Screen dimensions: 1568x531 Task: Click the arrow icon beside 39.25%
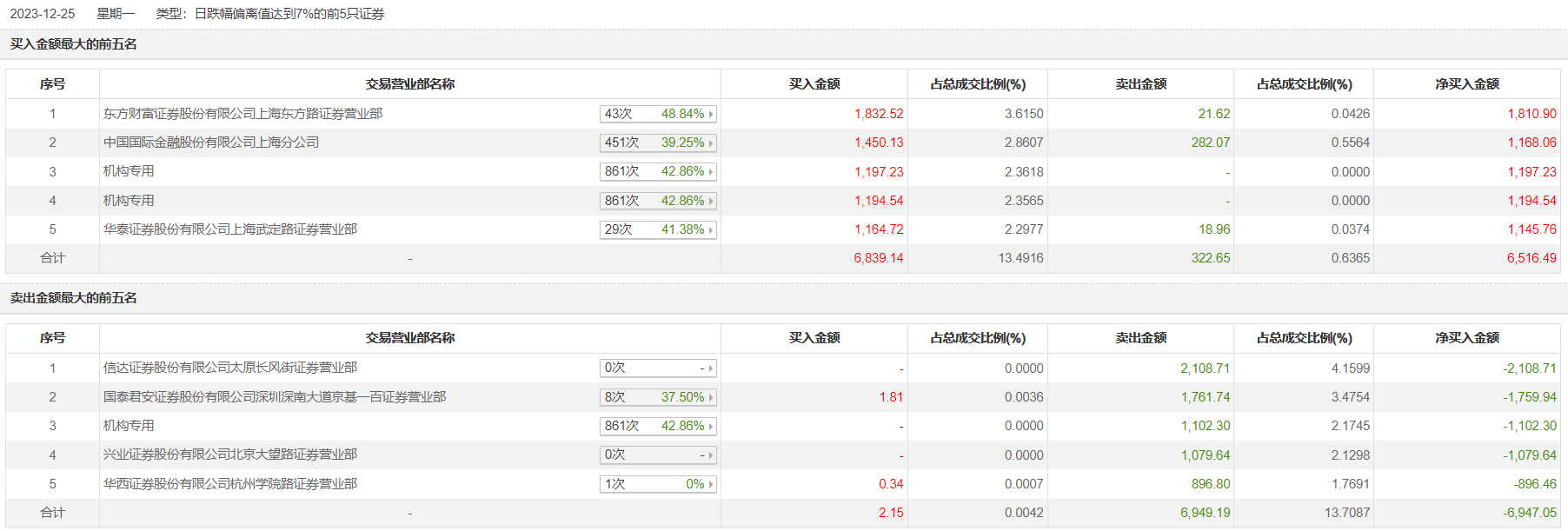[711, 143]
